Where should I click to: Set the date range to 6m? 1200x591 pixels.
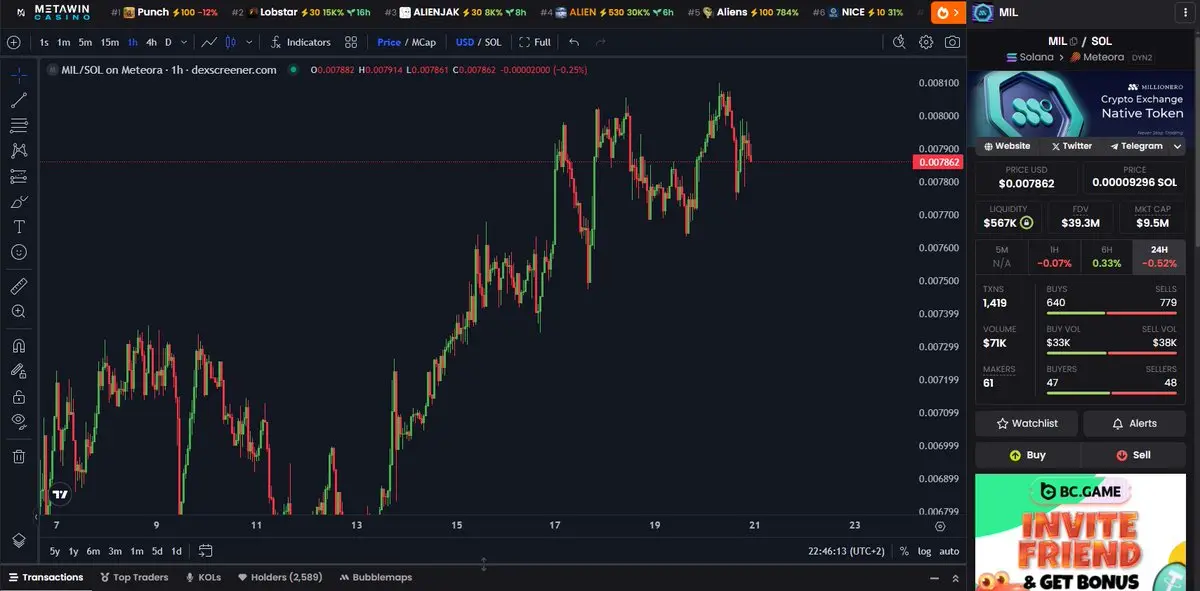coord(93,551)
